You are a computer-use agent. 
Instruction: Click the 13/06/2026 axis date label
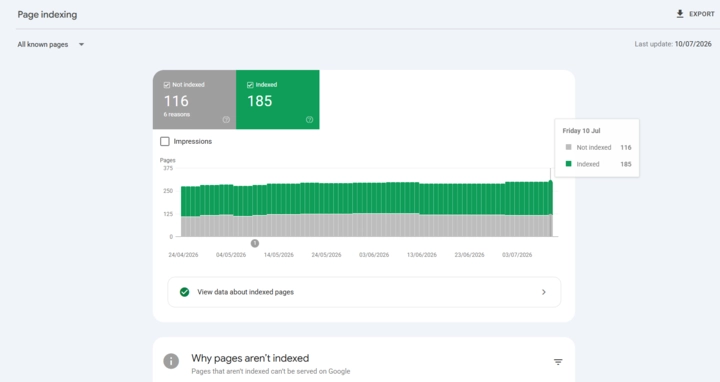tap(422, 255)
